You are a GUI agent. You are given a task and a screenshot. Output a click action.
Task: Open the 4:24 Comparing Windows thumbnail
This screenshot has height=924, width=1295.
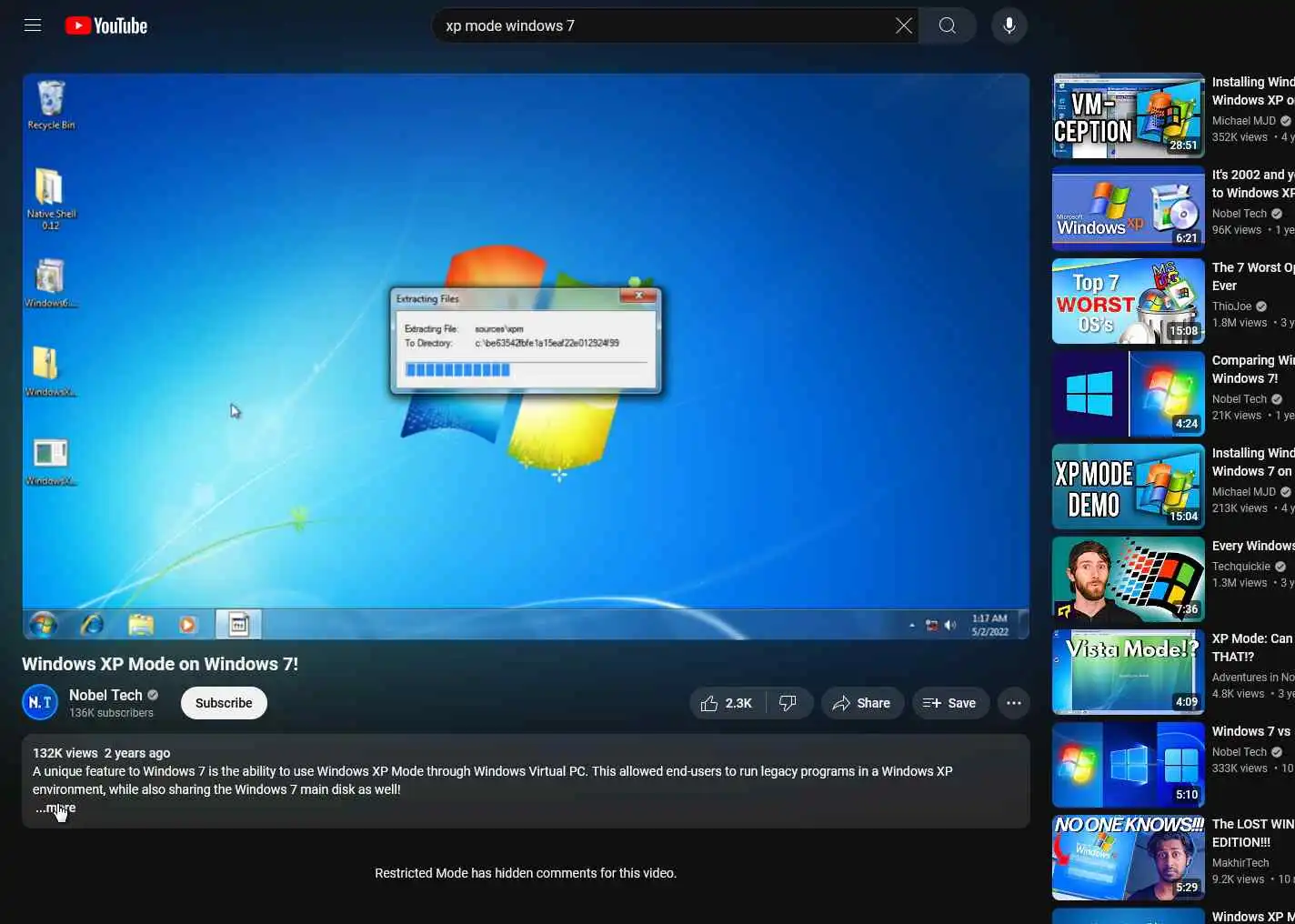(x=1128, y=394)
